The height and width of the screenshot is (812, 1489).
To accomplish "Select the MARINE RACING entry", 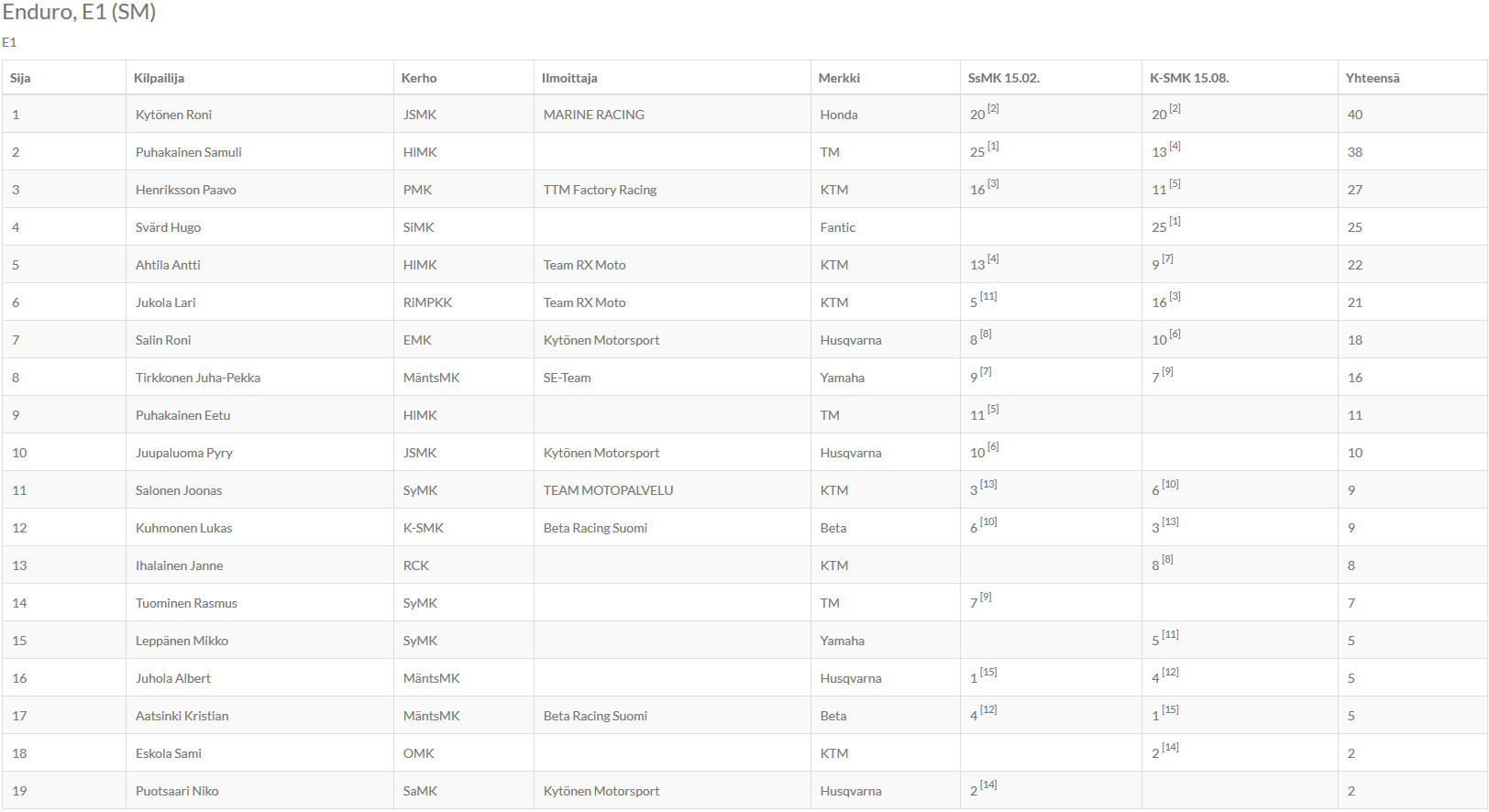I will [594, 115].
